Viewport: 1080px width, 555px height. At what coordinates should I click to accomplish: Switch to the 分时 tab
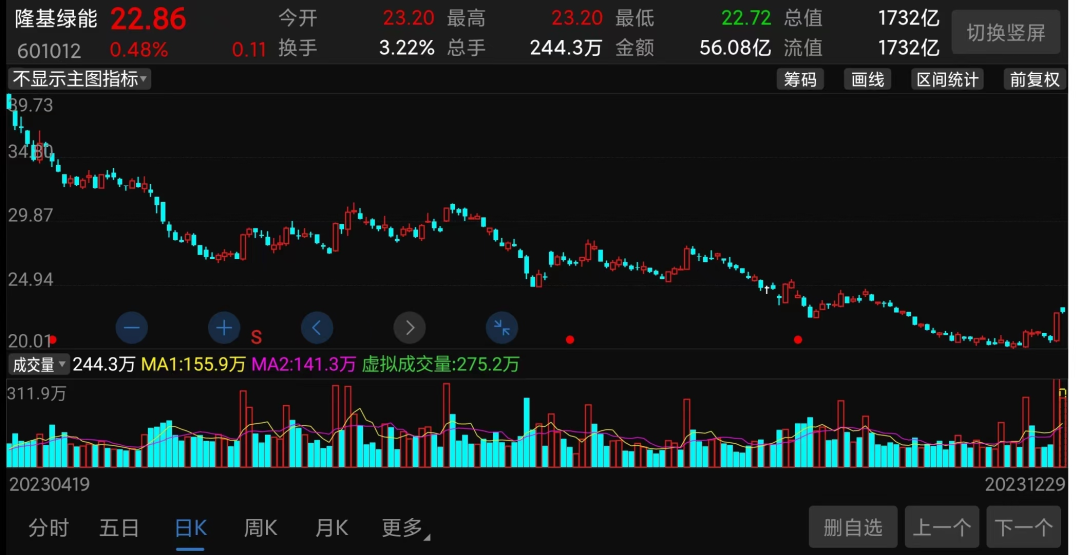[49, 528]
